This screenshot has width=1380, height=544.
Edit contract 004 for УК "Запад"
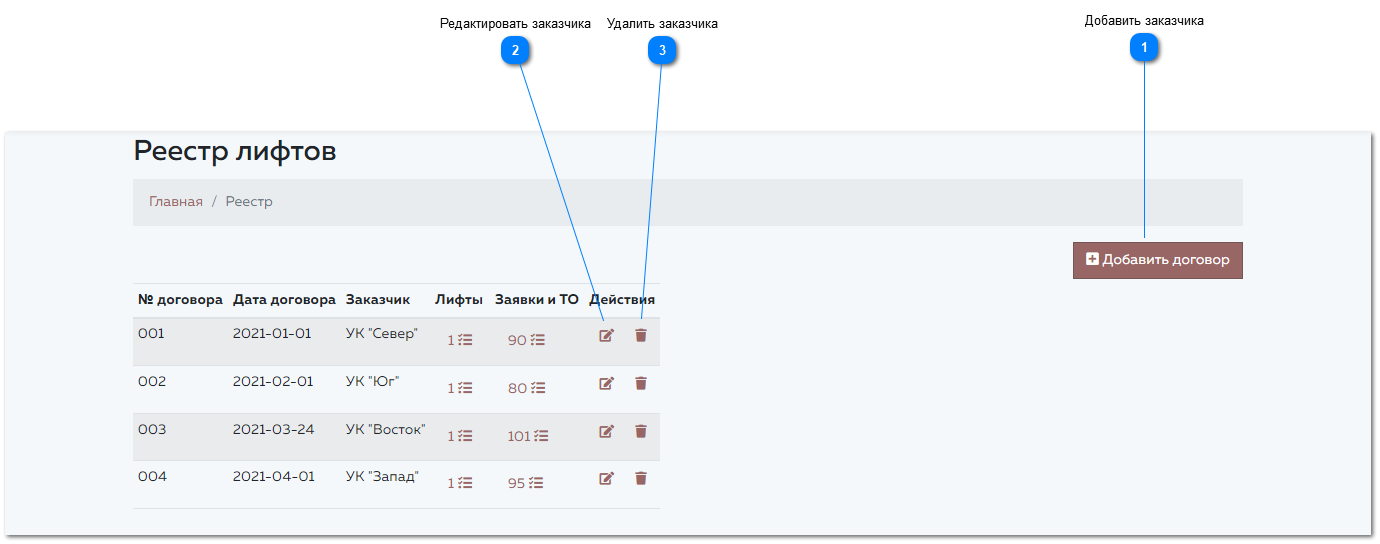pos(606,479)
